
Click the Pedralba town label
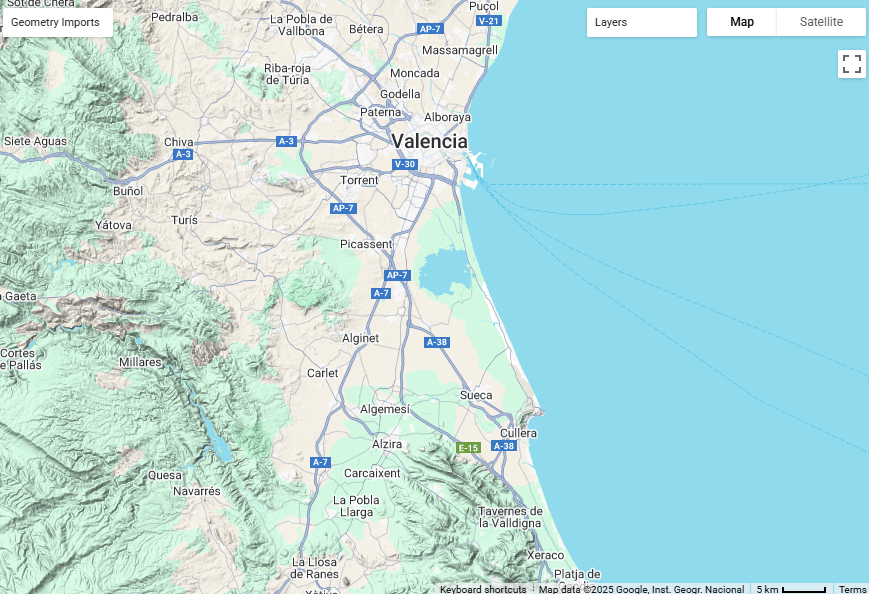click(175, 17)
